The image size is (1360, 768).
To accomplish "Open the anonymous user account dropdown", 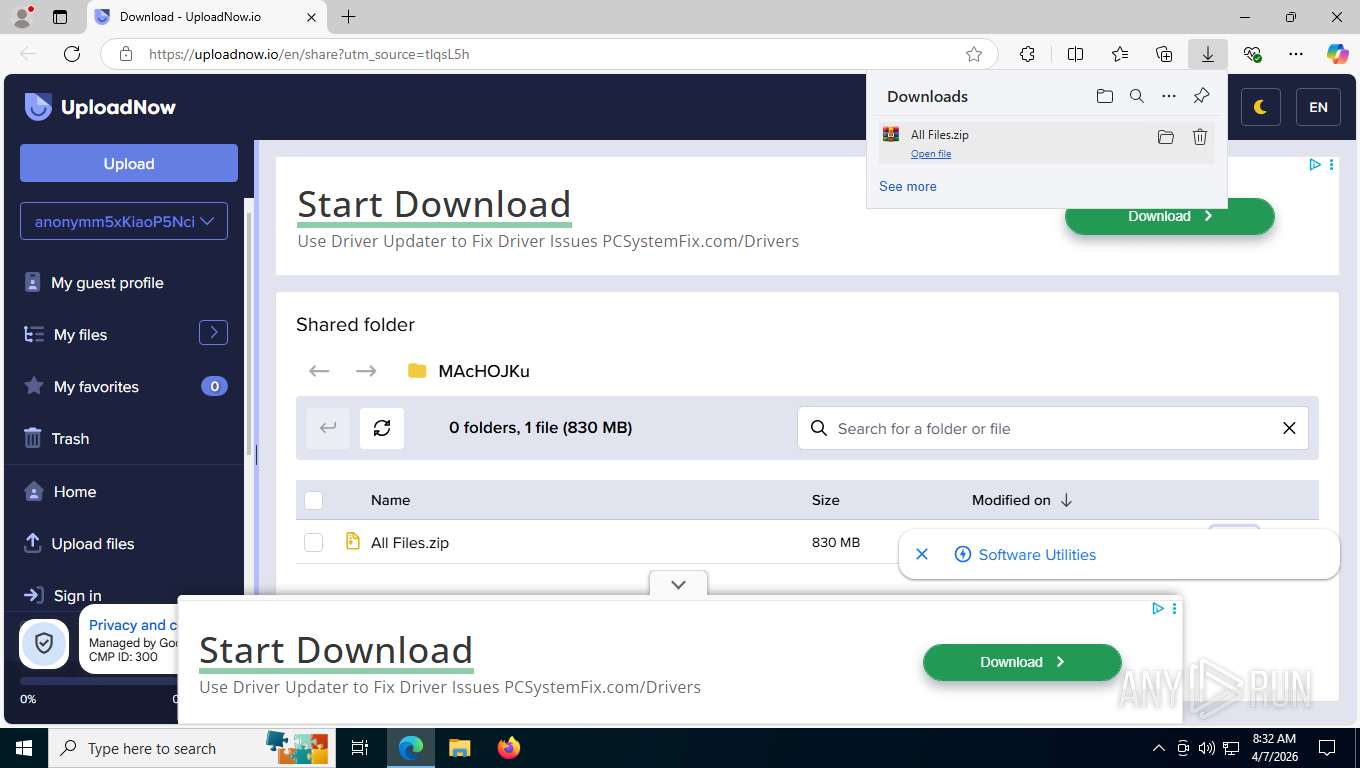I will pos(124,221).
